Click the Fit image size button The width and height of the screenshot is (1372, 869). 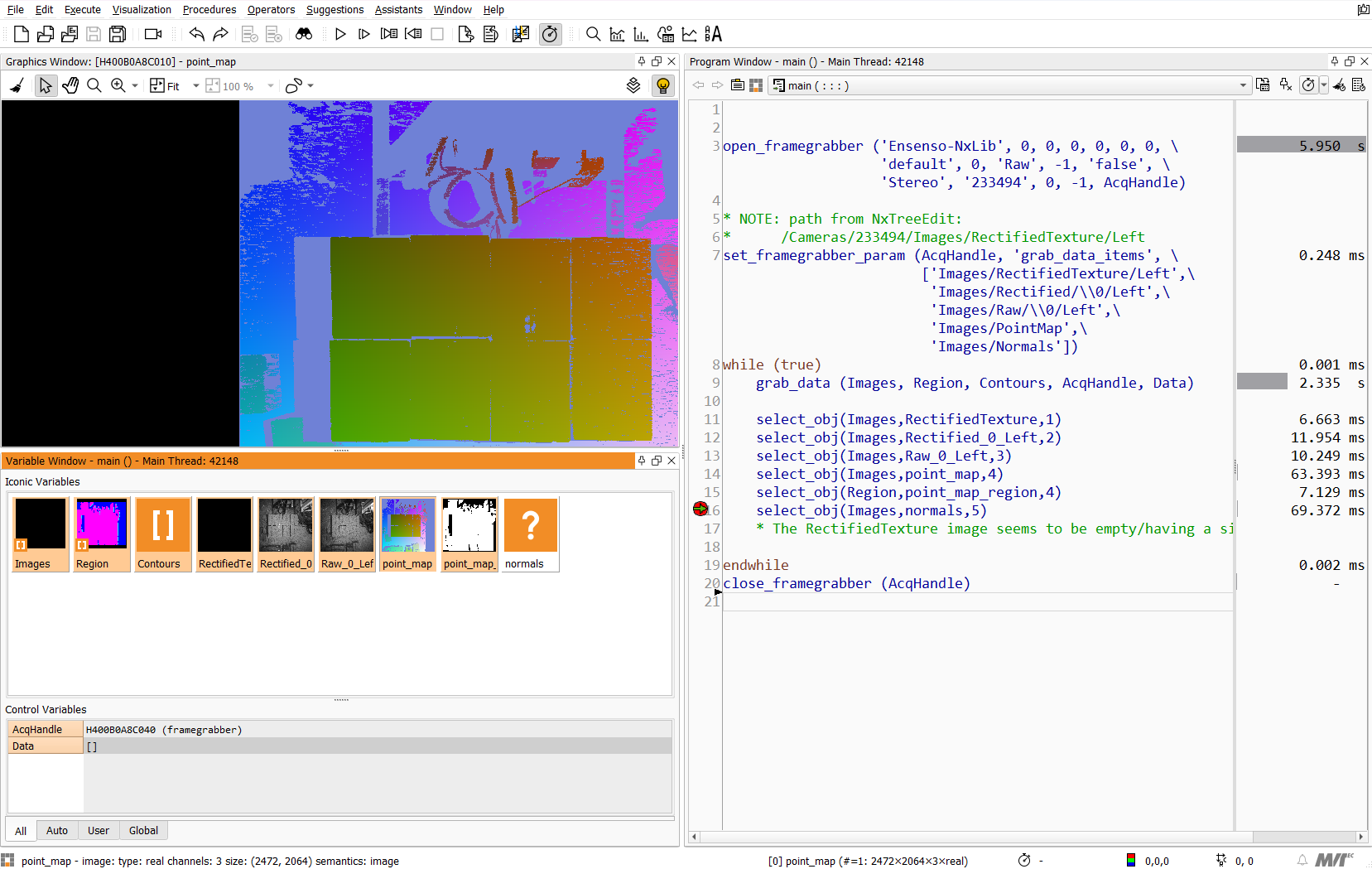pyautogui.click(x=165, y=85)
